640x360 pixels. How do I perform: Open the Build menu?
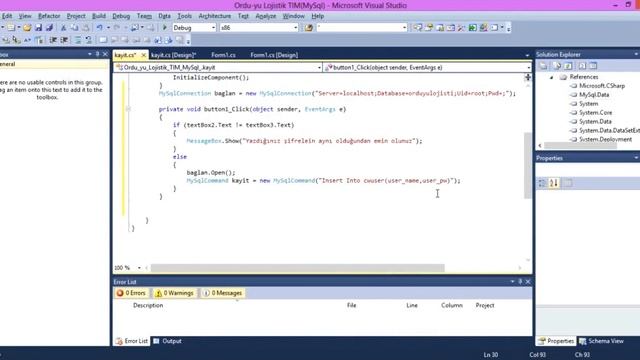tap(99, 16)
